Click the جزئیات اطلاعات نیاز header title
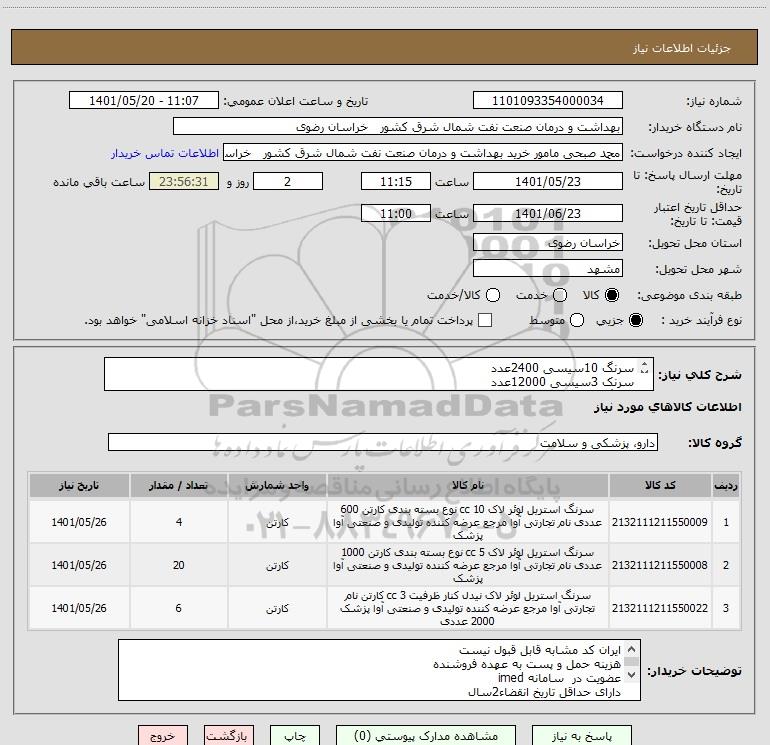Screen dimensions: 770x745 [x=682, y=48]
